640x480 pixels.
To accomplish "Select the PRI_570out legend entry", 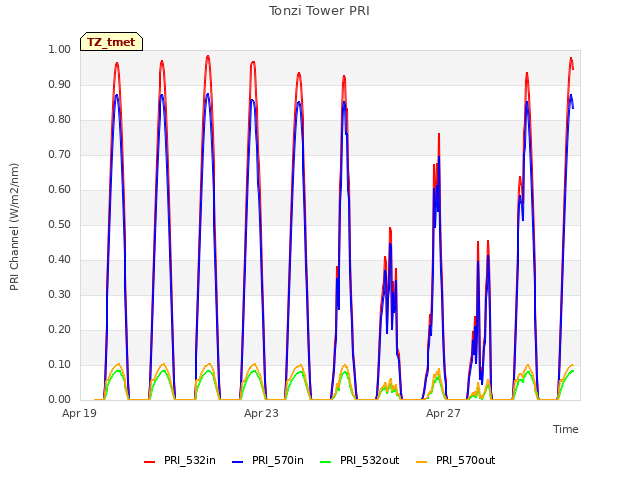I will [455, 460].
